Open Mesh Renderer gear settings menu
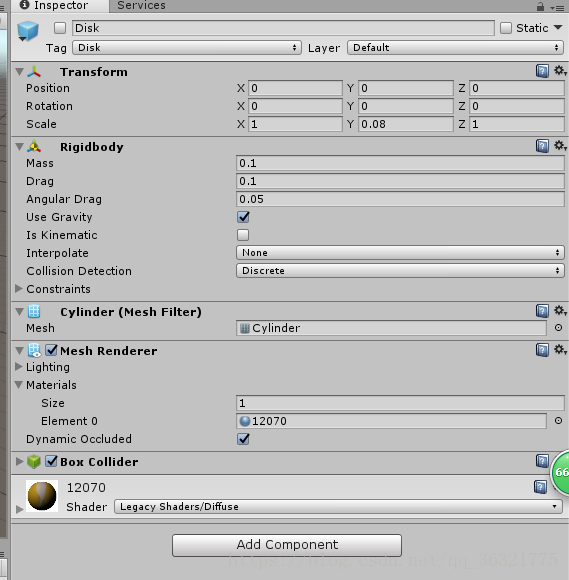The height and width of the screenshot is (580, 569). [559, 349]
